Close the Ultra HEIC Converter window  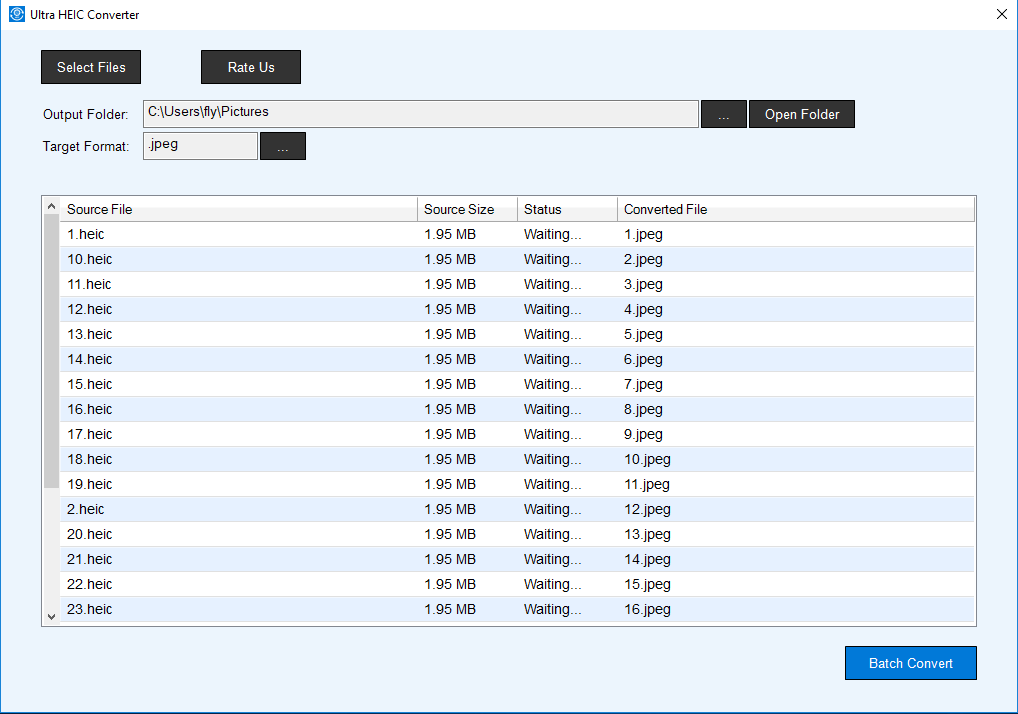point(1002,14)
